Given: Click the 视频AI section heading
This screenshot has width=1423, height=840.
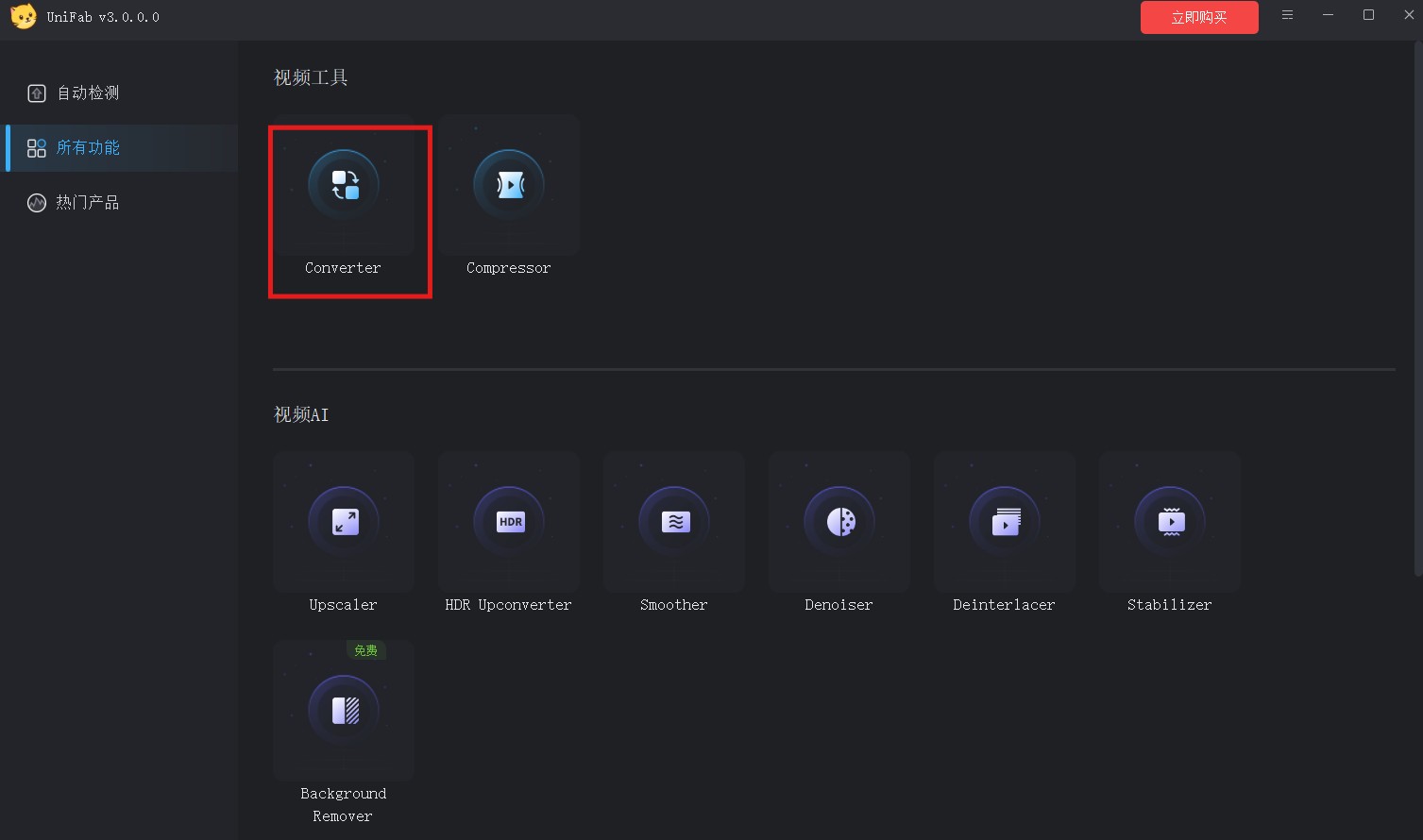Looking at the screenshot, I should coord(301,414).
